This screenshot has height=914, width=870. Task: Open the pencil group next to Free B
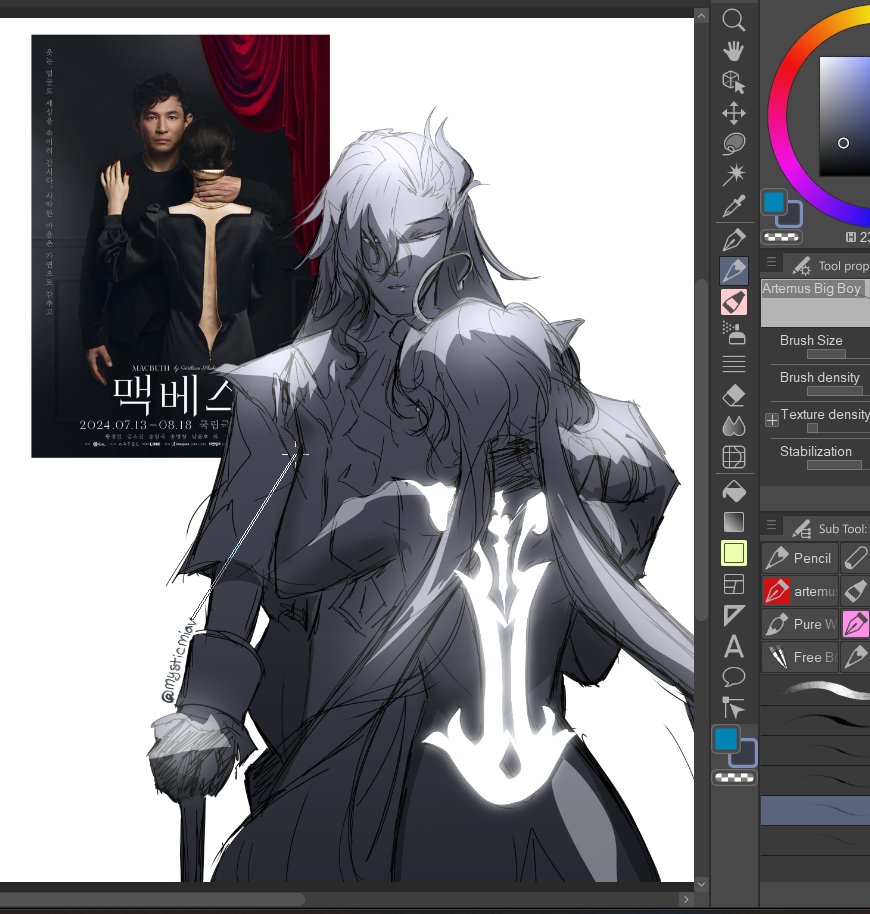855,657
